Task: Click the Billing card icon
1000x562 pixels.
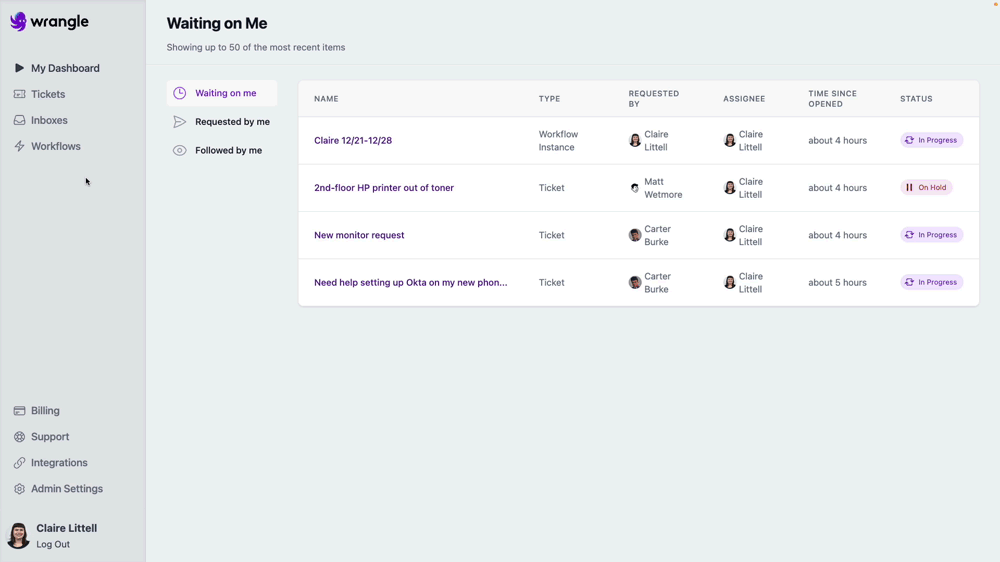Action: 19,411
